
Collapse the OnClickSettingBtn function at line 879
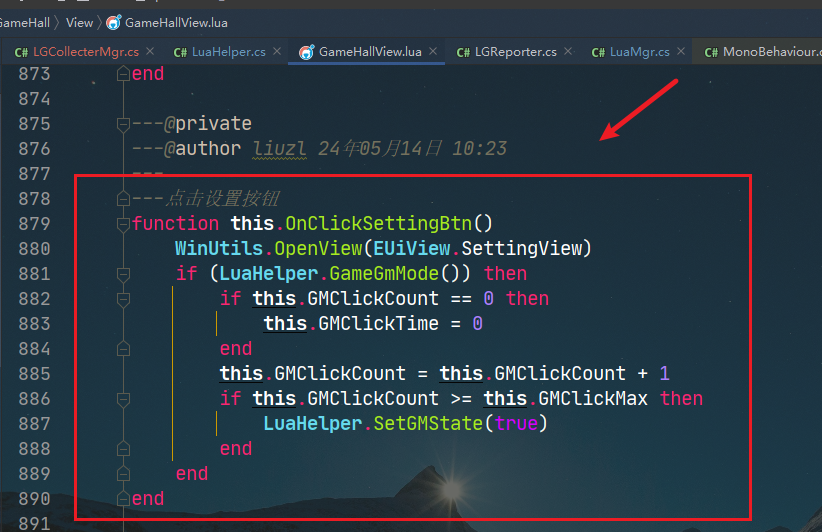click(x=123, y=223)
